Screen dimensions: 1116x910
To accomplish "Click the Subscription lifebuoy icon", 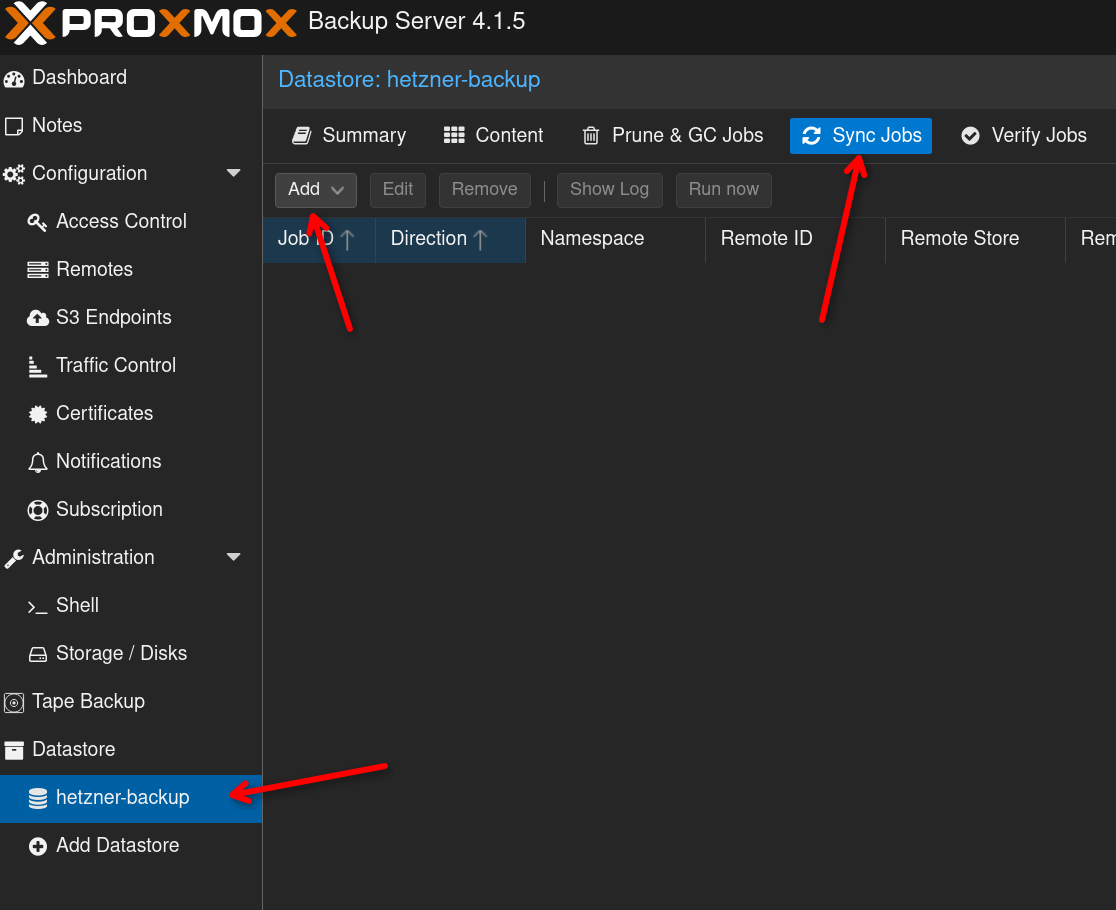I will coord(38,510).
